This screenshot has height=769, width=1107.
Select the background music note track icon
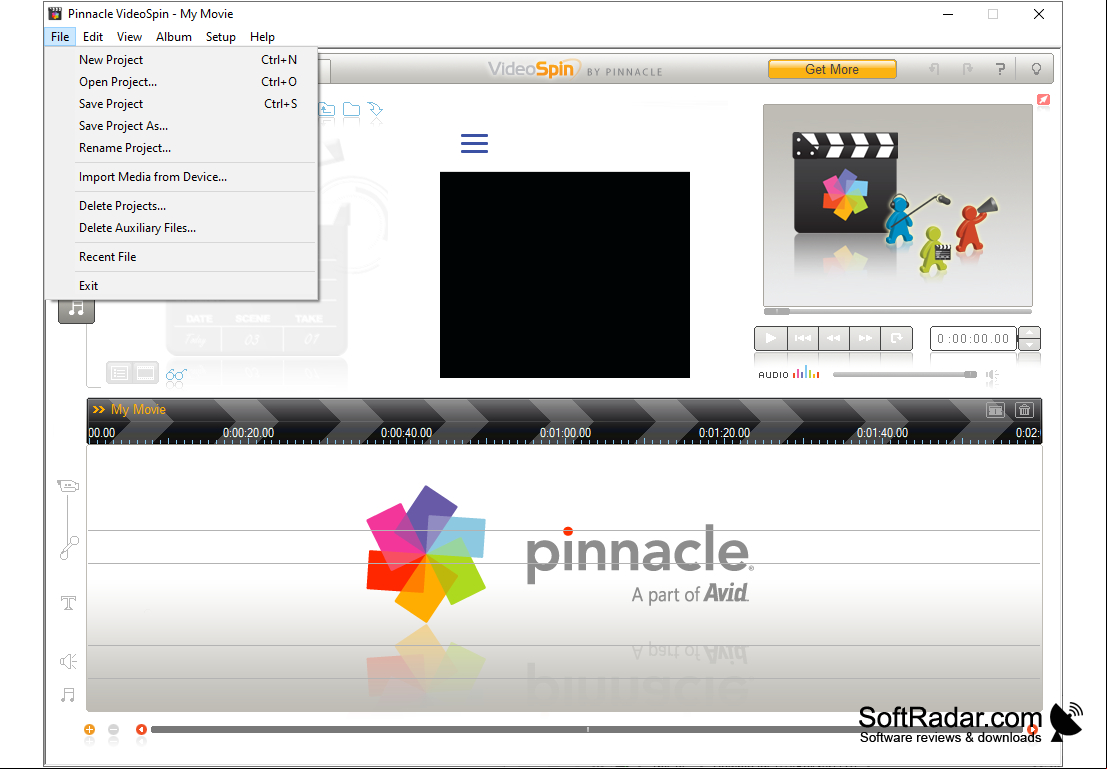click(68, 696)
